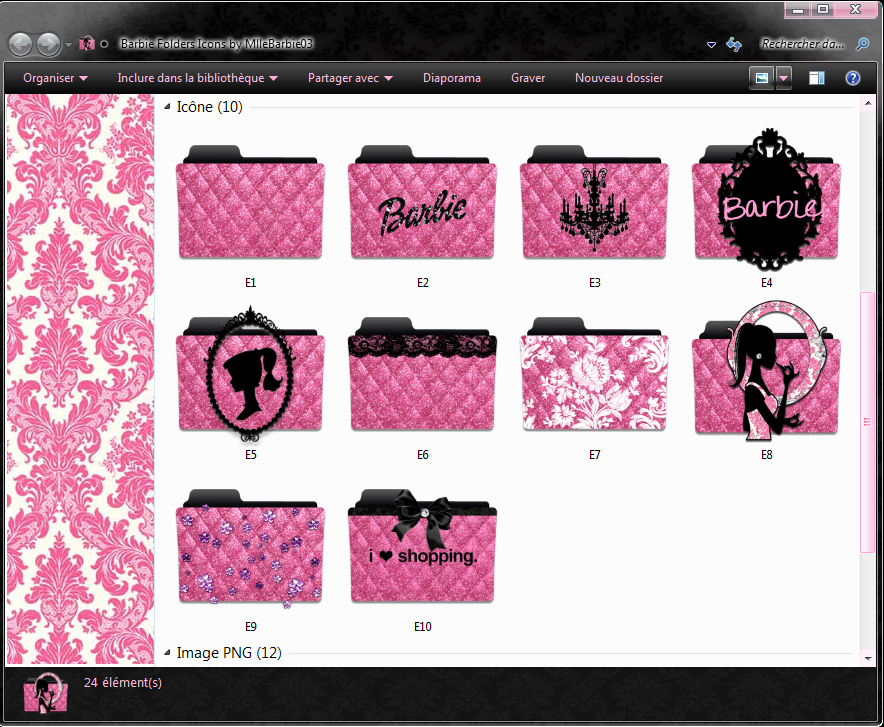Select the plain pink folder icon E1
Screen dimensions: 884x727
click(250, 202)
